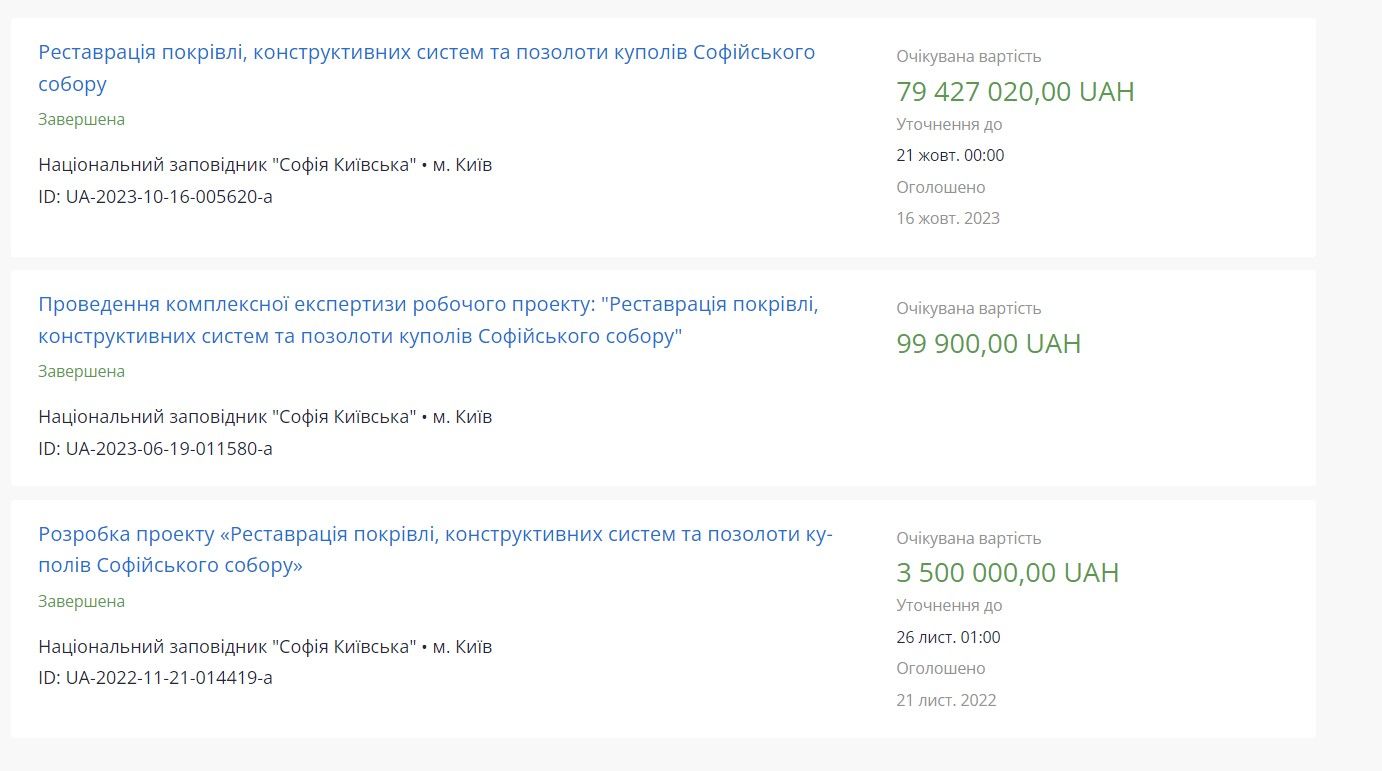Click the organization name above ID UA-2023-10-16-005620-a

pyautogui.click(x=227, y=165)
